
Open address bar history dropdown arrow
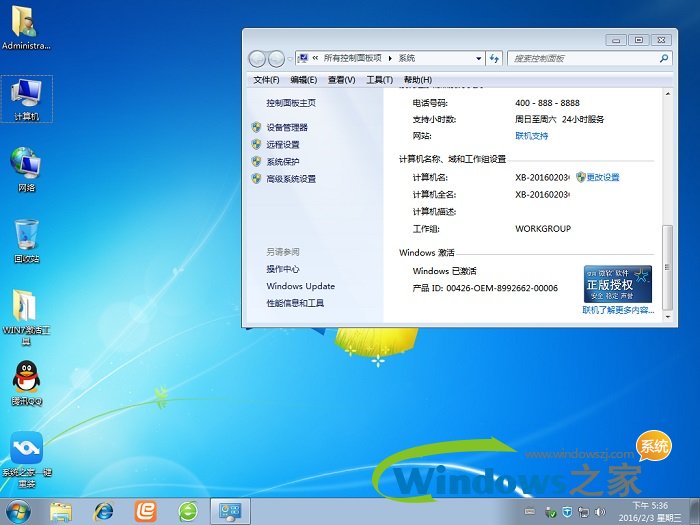pyautogui.click(x=479, y=58)
